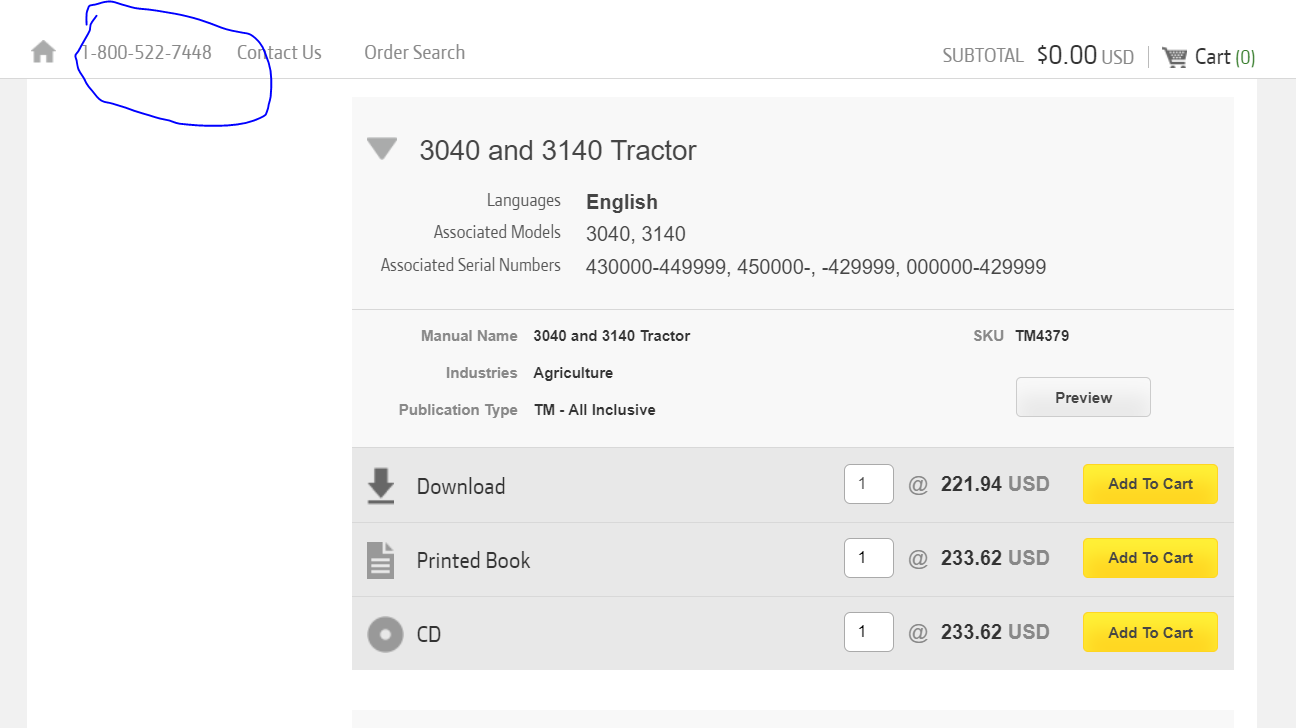Go to the home page icon
Image resolution: width=1296 pixels, height=728 pixels.
click(43, 52)
